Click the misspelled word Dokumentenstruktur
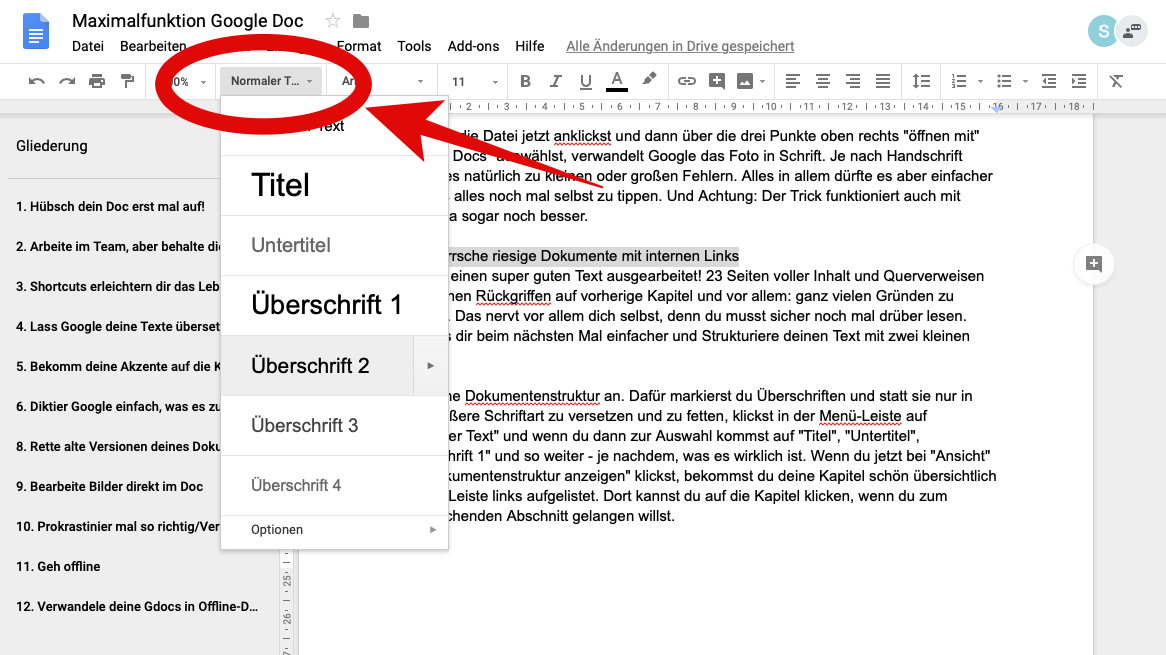 532,396
